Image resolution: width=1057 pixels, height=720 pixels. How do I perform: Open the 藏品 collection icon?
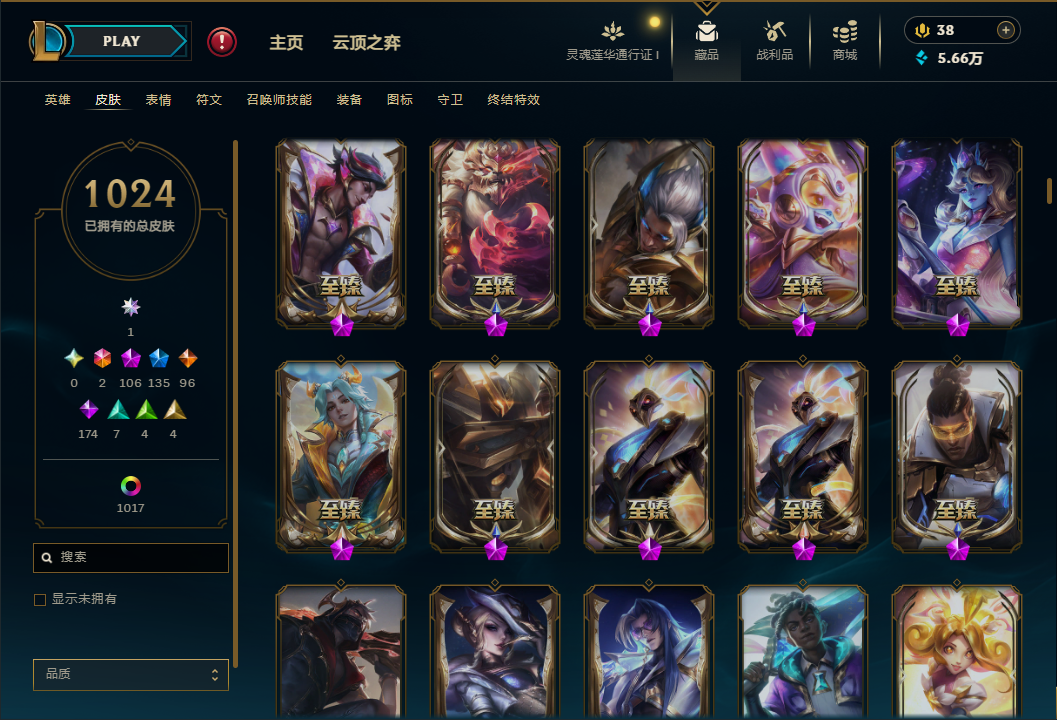(x=706, y=32)
